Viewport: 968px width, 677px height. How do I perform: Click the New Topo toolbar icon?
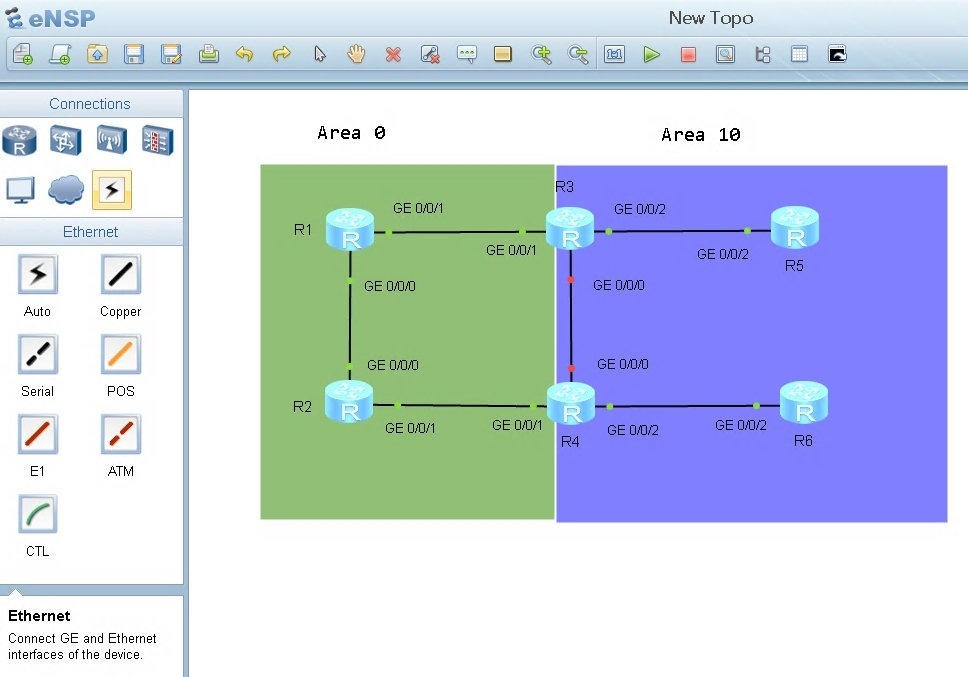[23, 54]
